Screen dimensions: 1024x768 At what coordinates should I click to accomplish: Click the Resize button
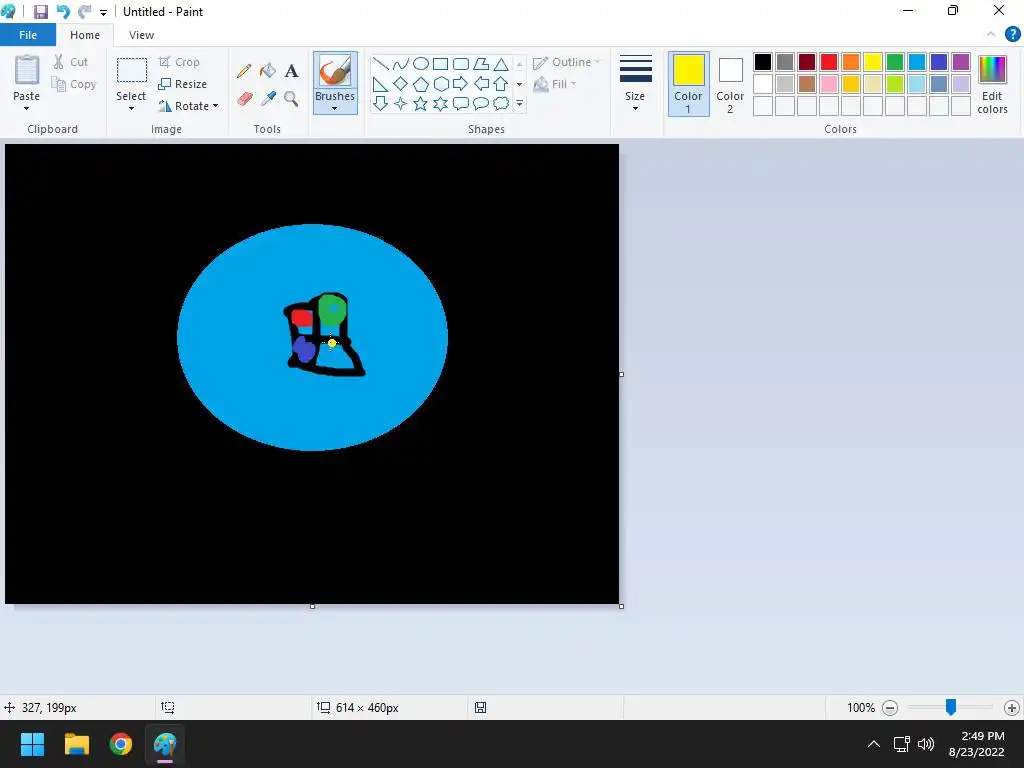coord(183,84)
